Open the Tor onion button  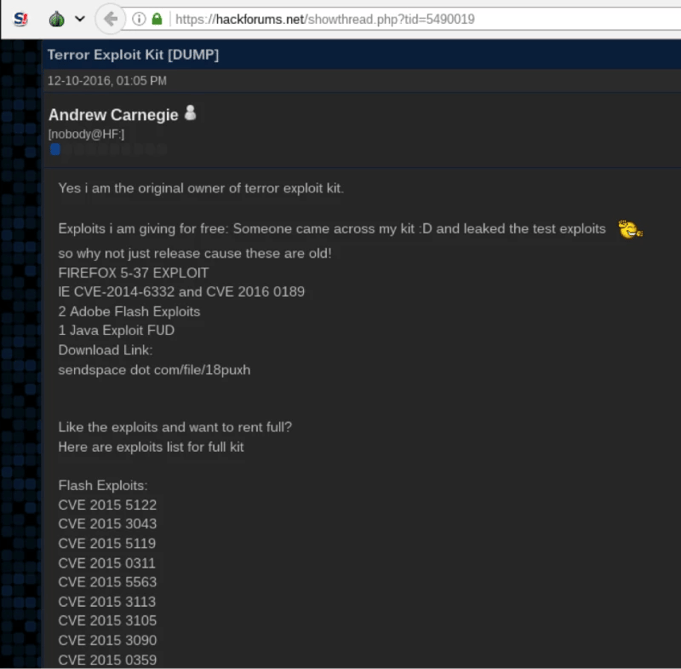57,19
